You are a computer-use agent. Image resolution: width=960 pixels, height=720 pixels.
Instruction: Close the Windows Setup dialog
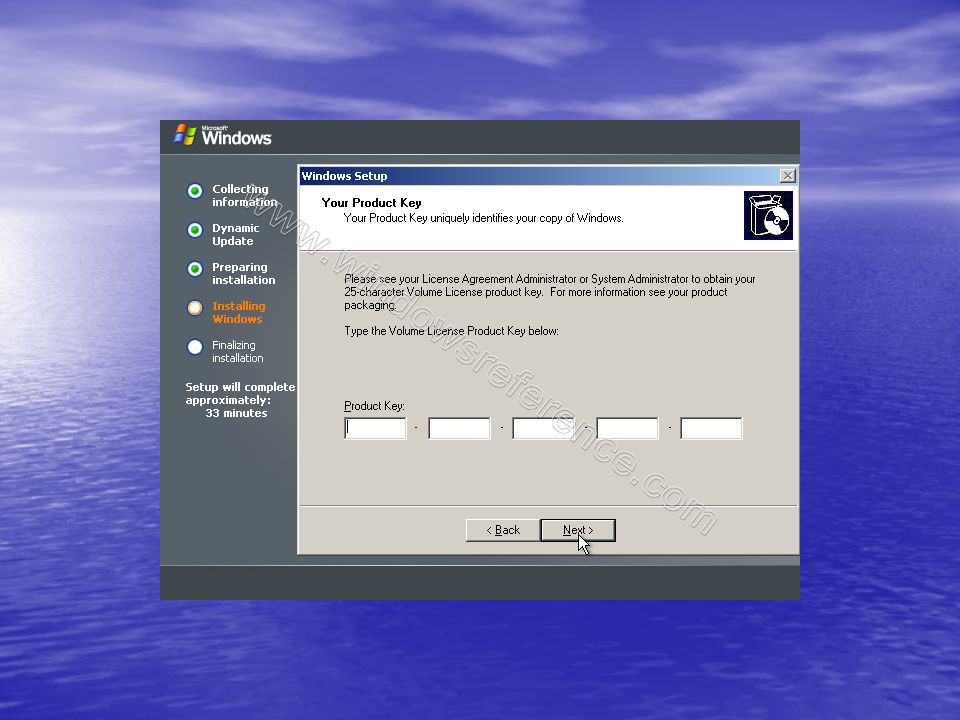coord(787,176)
